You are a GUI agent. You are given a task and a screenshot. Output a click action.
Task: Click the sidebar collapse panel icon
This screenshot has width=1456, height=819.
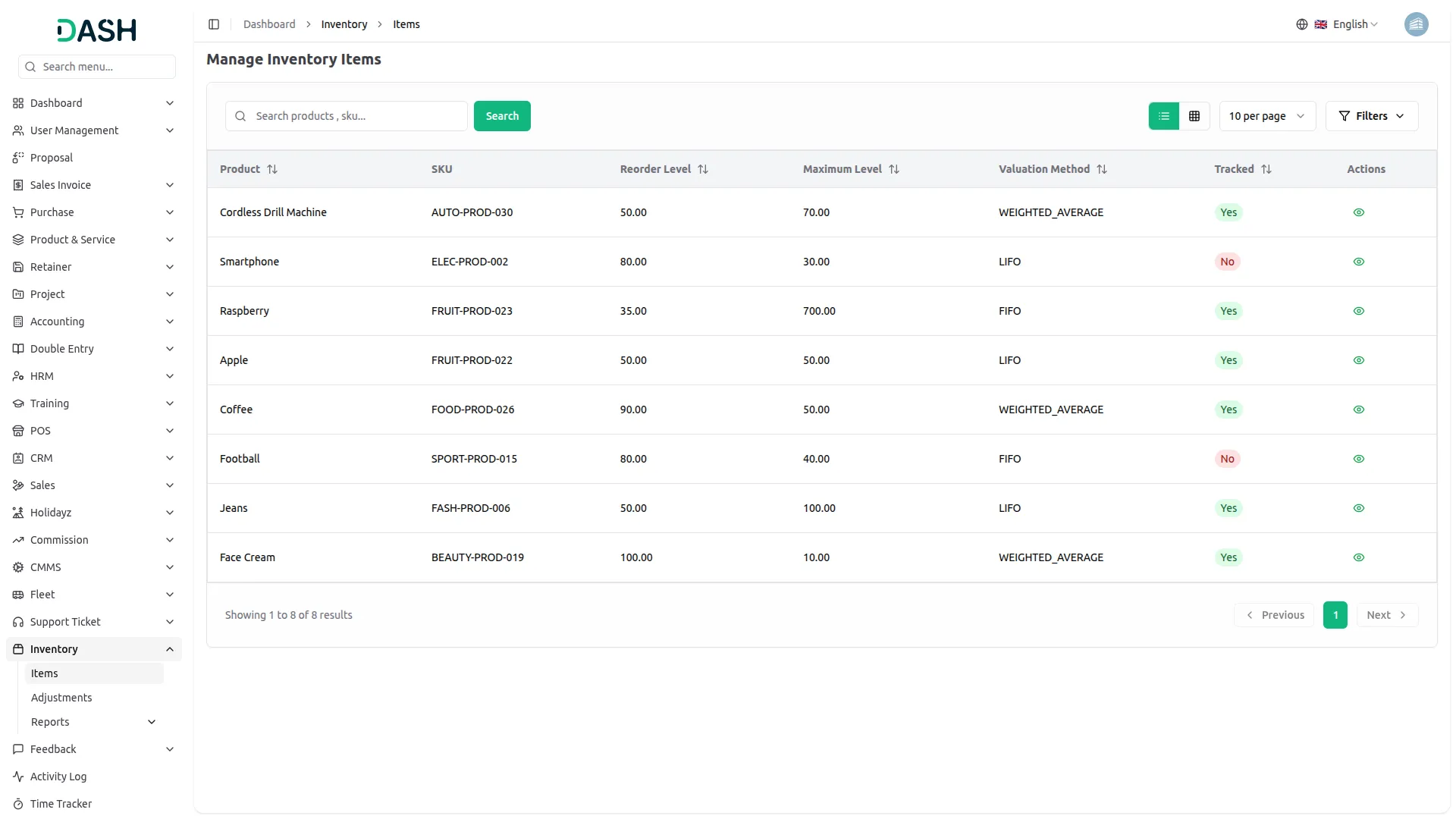click(214, 24)
